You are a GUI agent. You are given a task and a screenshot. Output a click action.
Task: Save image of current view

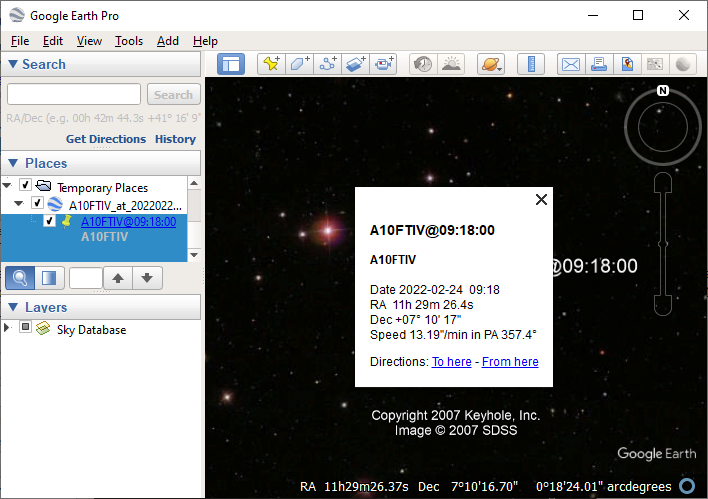click(x=627, y=64)
